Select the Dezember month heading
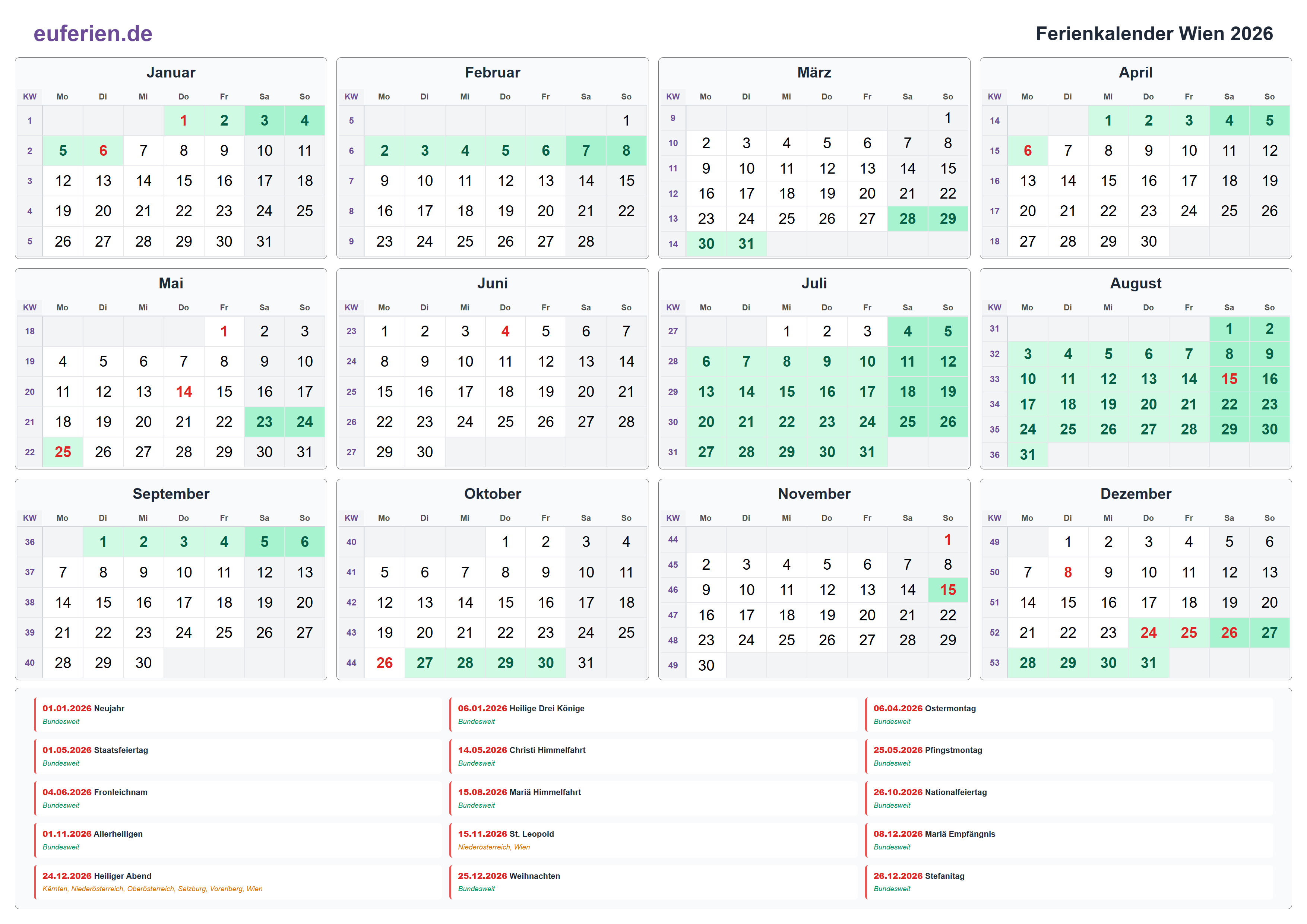The height and width of the screenshot is (924, 1307). click(1136, 494)
